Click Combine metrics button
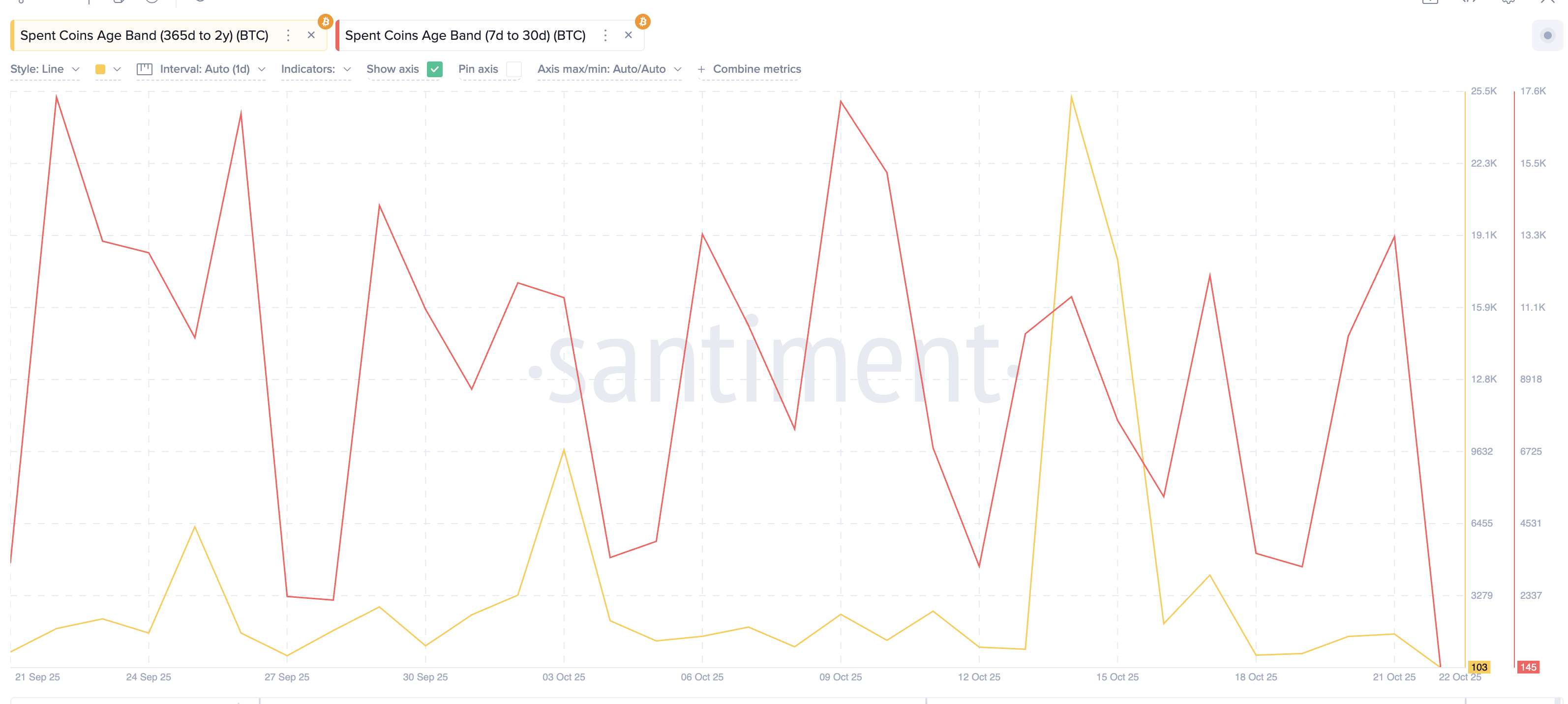Viewport: 1568px width, 704px height. coord(750,69)
